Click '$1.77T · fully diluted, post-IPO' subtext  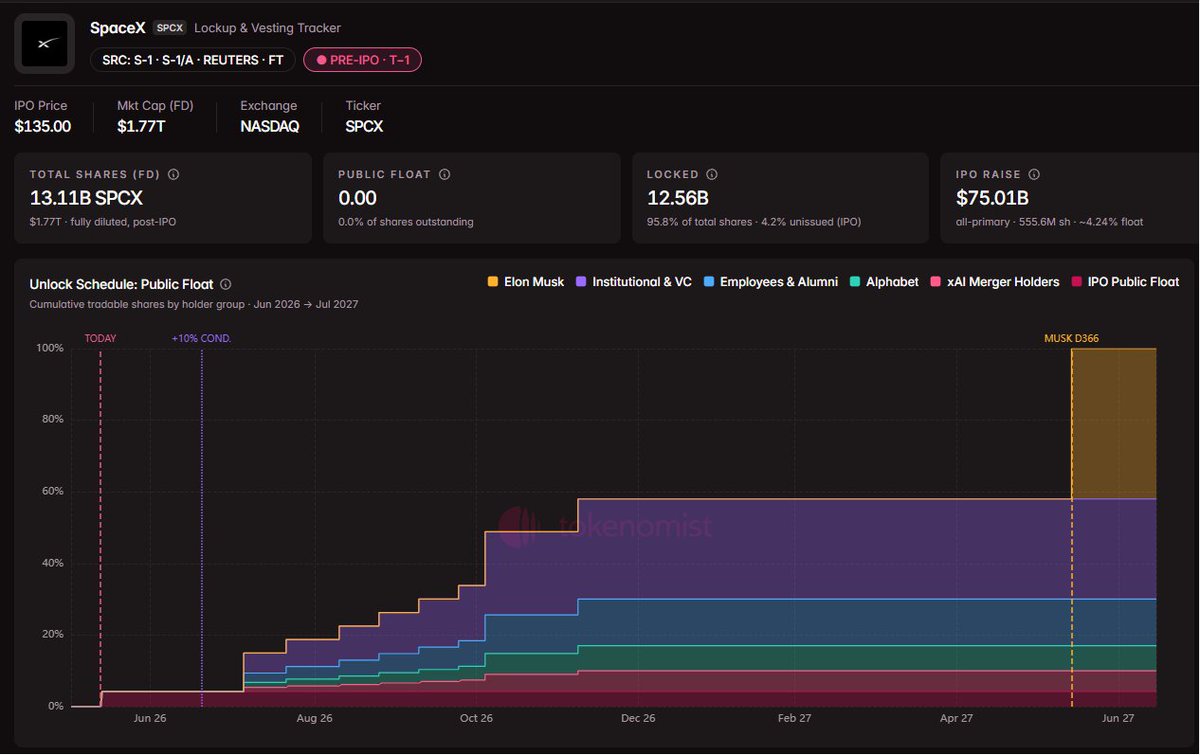tap(103, 222)
